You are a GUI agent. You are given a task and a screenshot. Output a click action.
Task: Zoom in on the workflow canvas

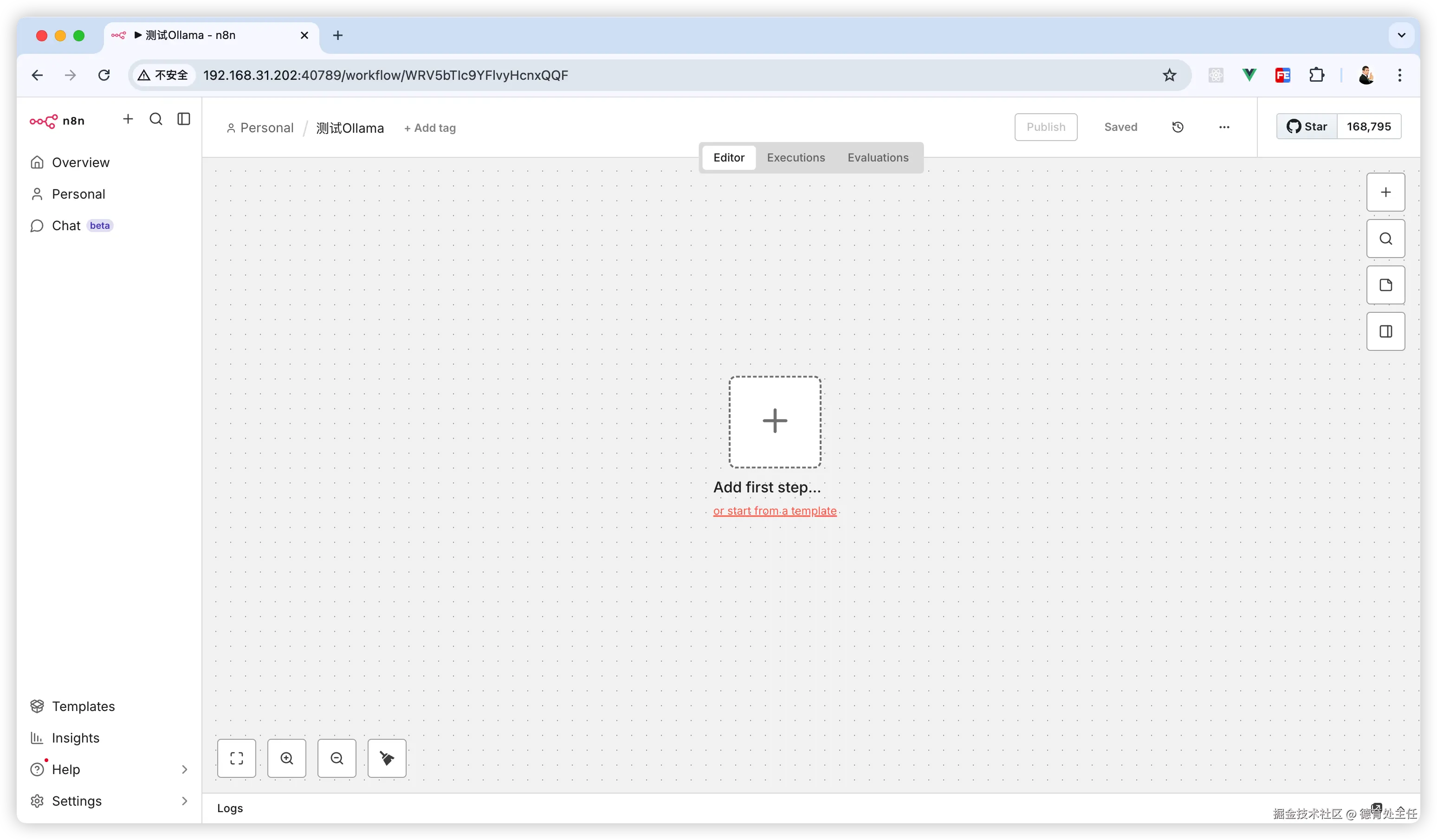pyautogui.click(x=286, y=758)
